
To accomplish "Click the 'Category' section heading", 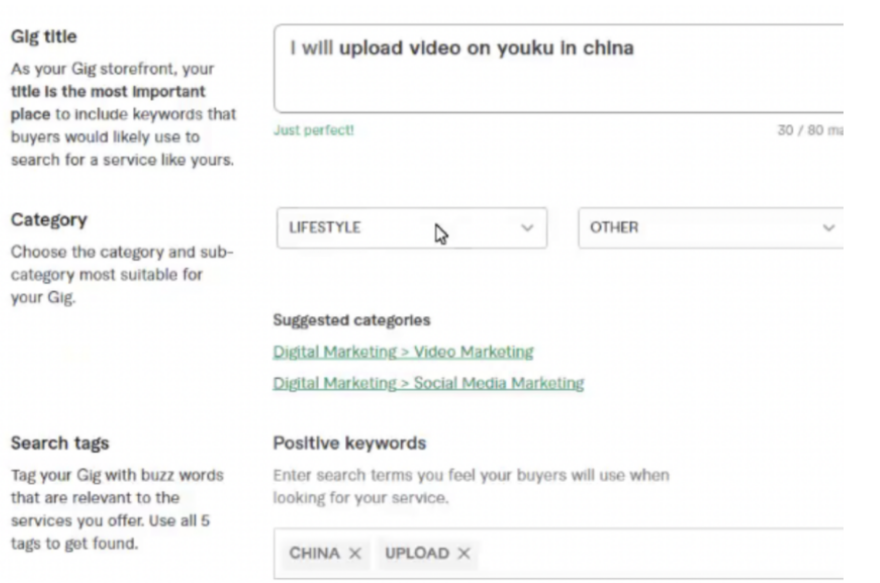I will (49, 219).
